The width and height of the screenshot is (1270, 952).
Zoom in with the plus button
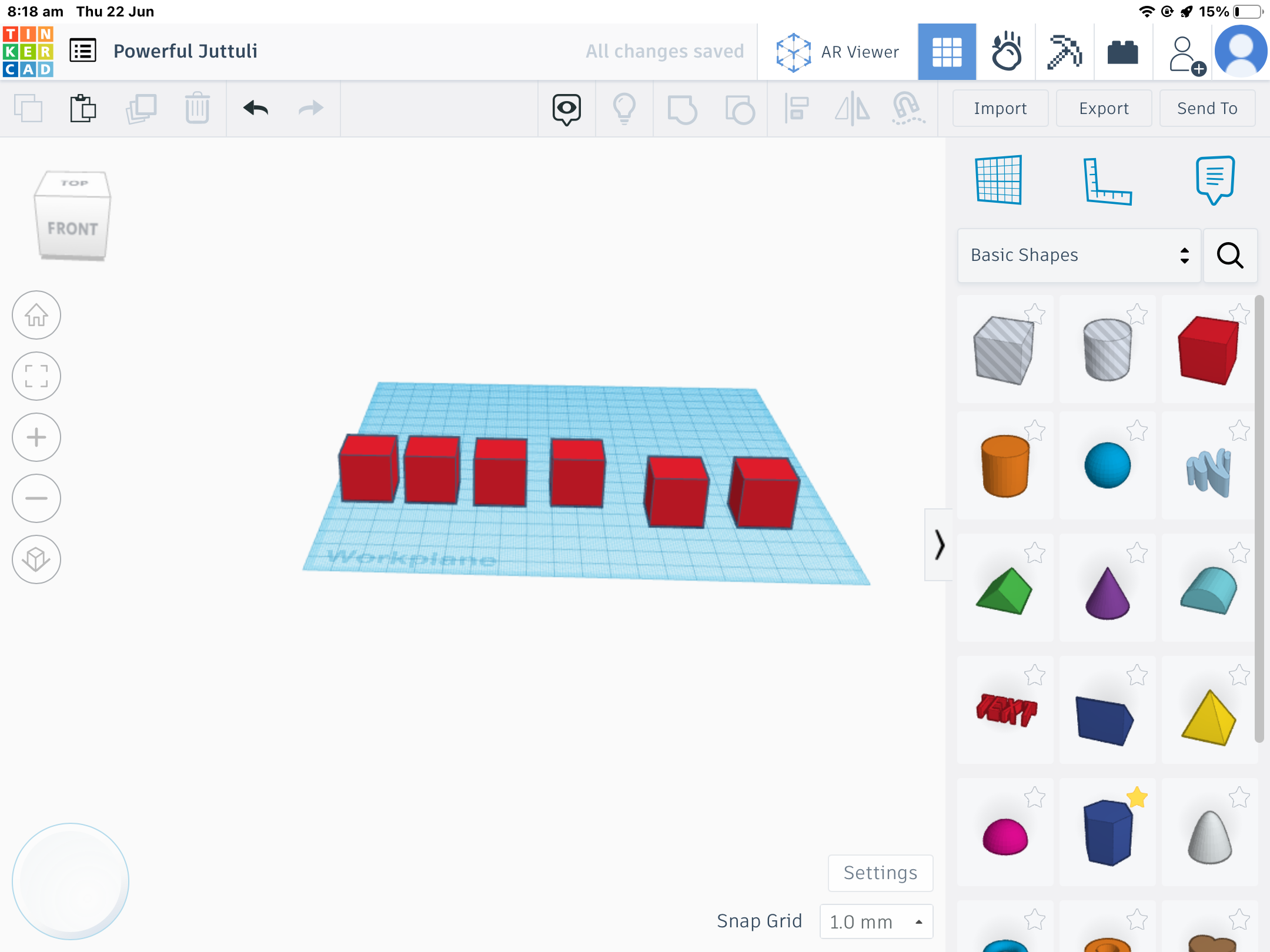36,437
